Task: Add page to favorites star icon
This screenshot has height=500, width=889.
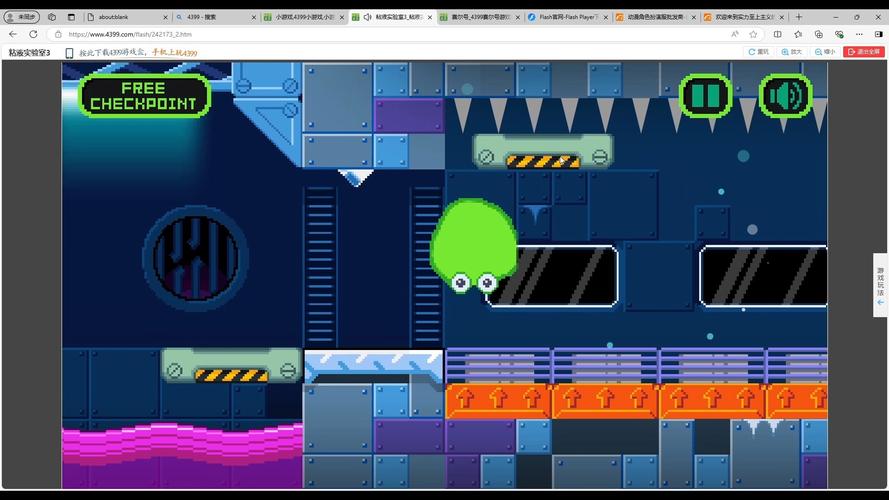Action: tap(753, 34)
